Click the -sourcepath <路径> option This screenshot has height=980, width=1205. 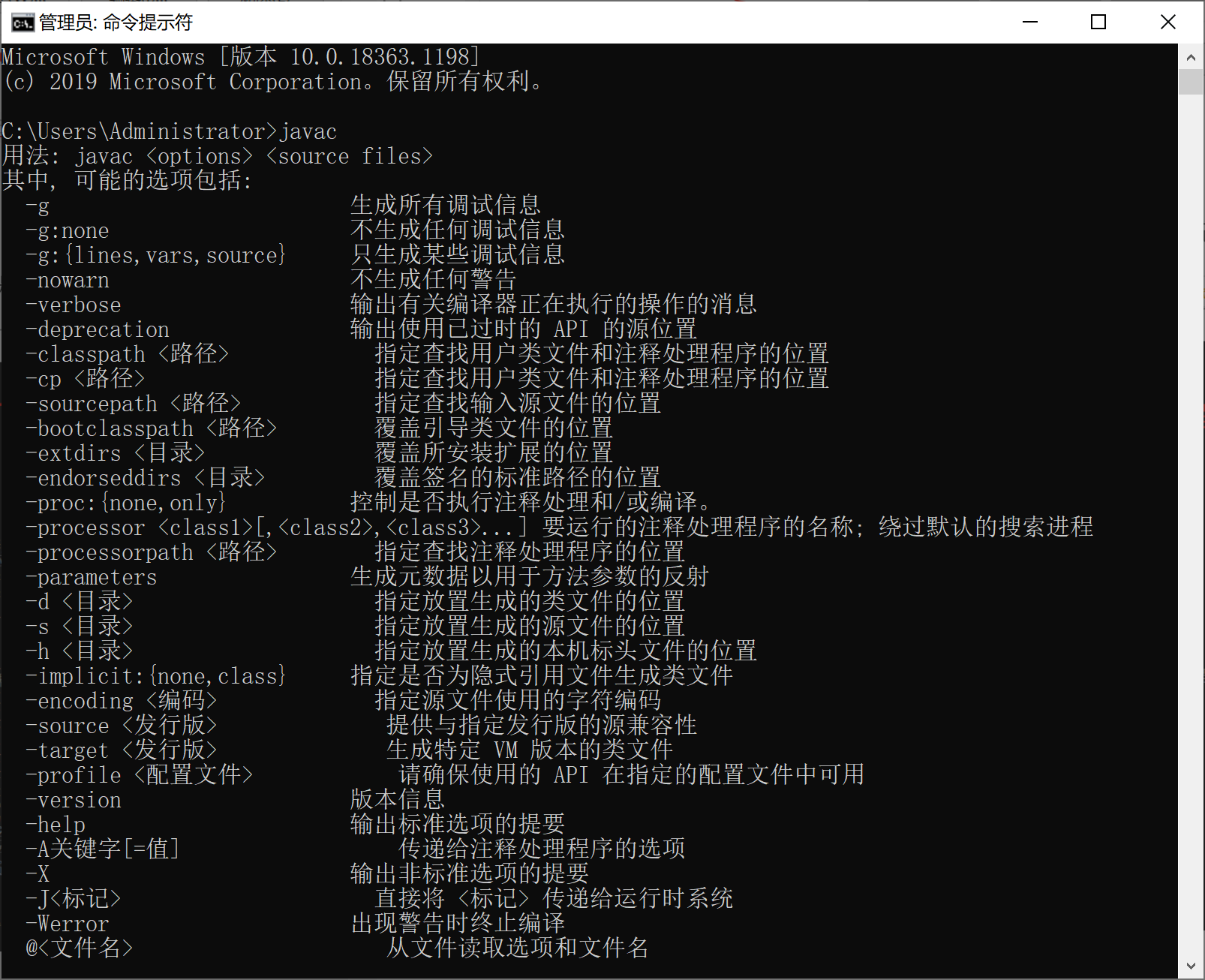tap(134, 404)
